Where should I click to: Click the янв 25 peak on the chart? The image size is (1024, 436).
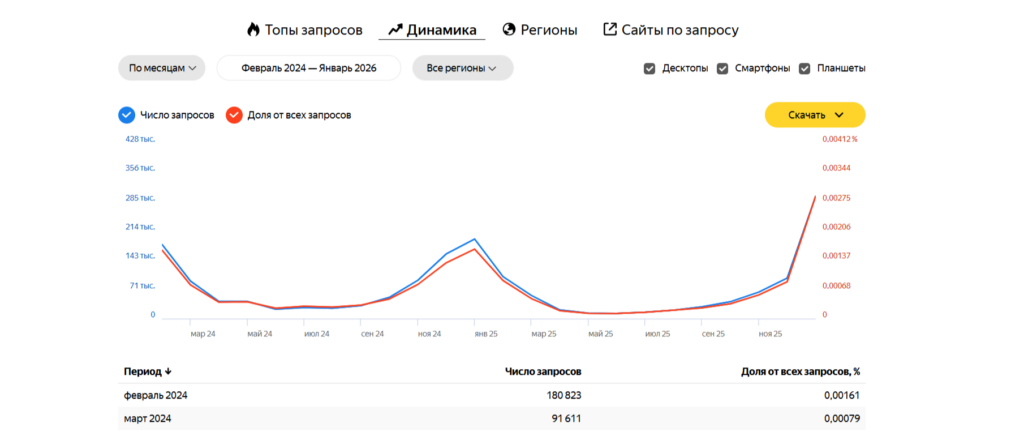tap(475, 240)
